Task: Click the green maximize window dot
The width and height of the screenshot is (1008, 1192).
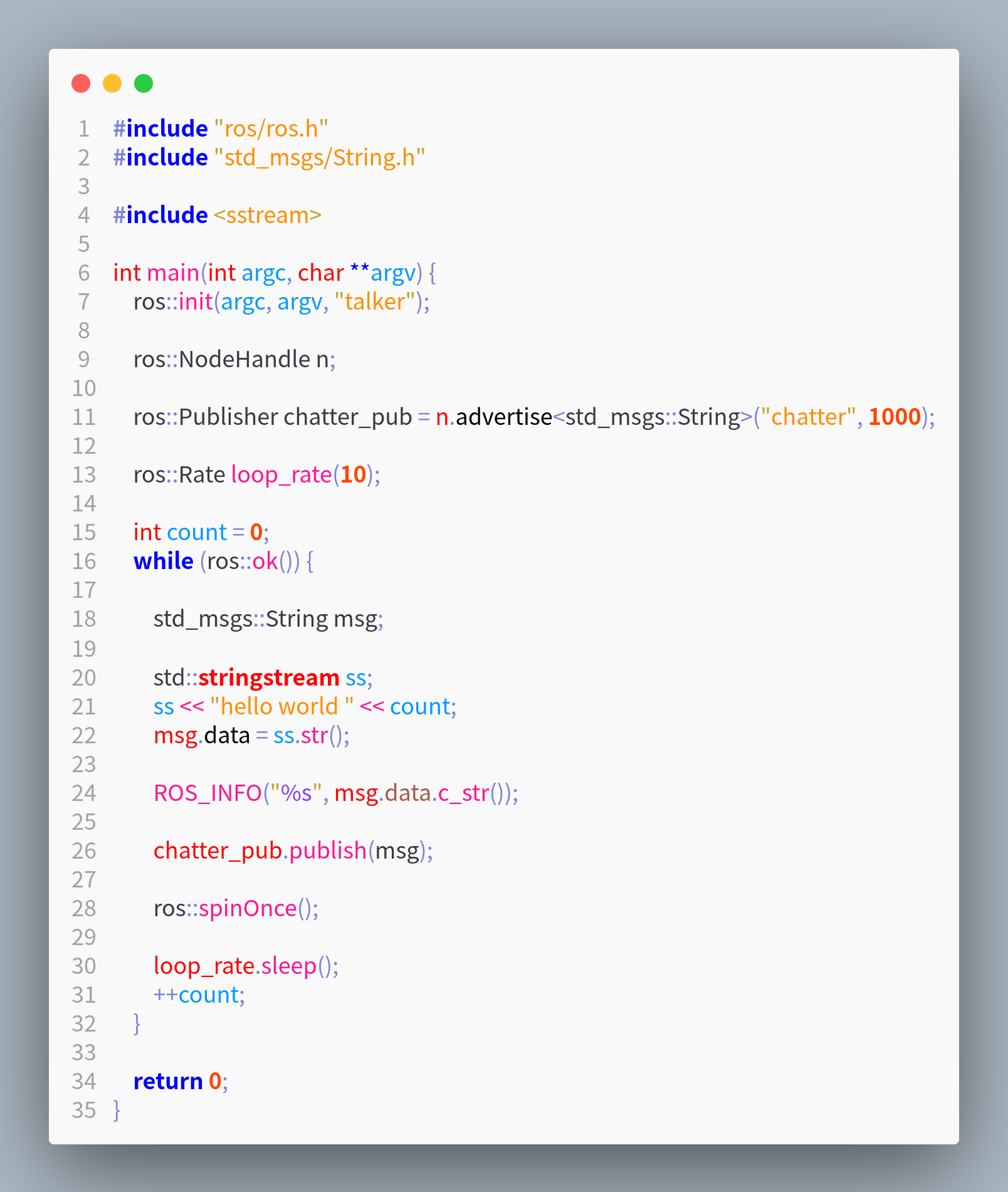Action: click(x=144, y=83)
